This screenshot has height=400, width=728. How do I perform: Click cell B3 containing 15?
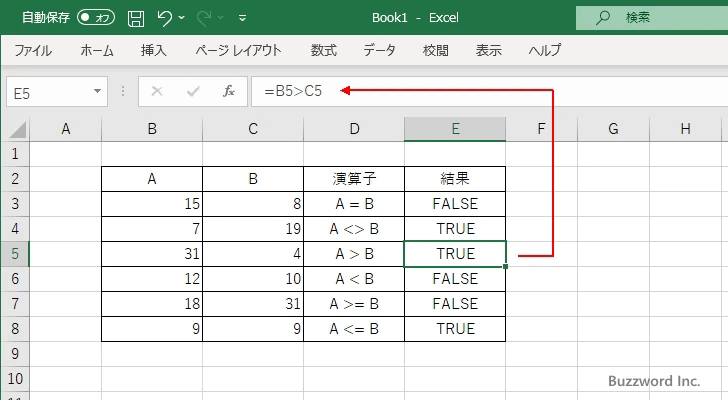[152, 204]
